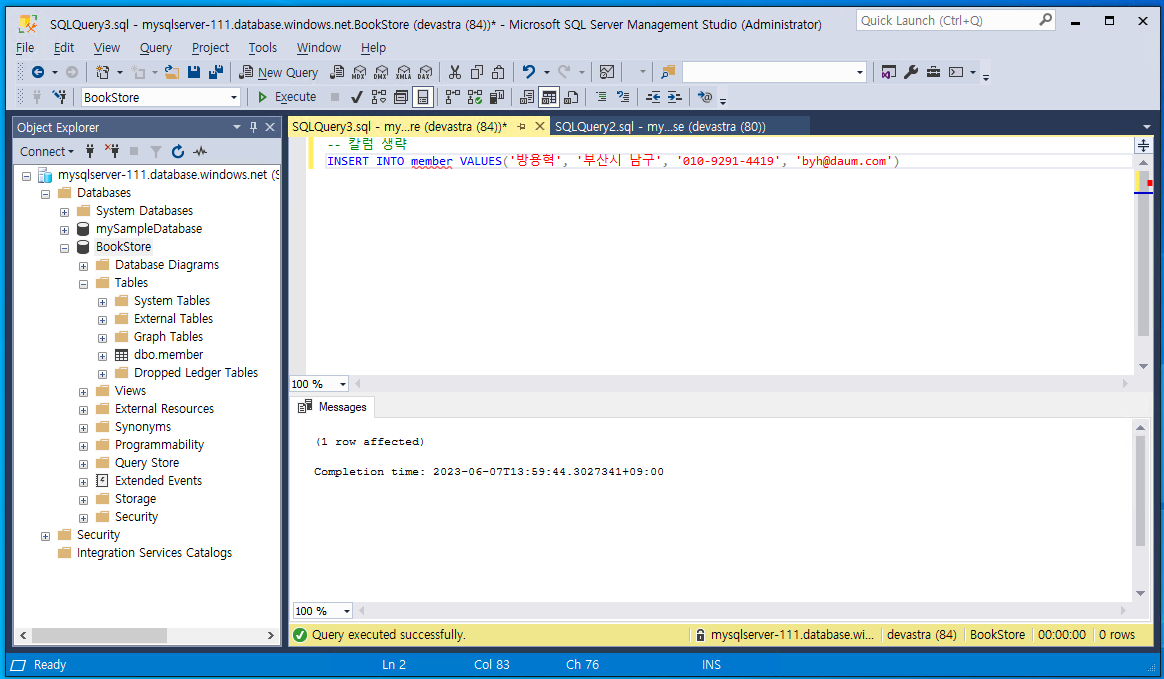
Task: Click the New Query button
Action: click(x=279, y=72)
